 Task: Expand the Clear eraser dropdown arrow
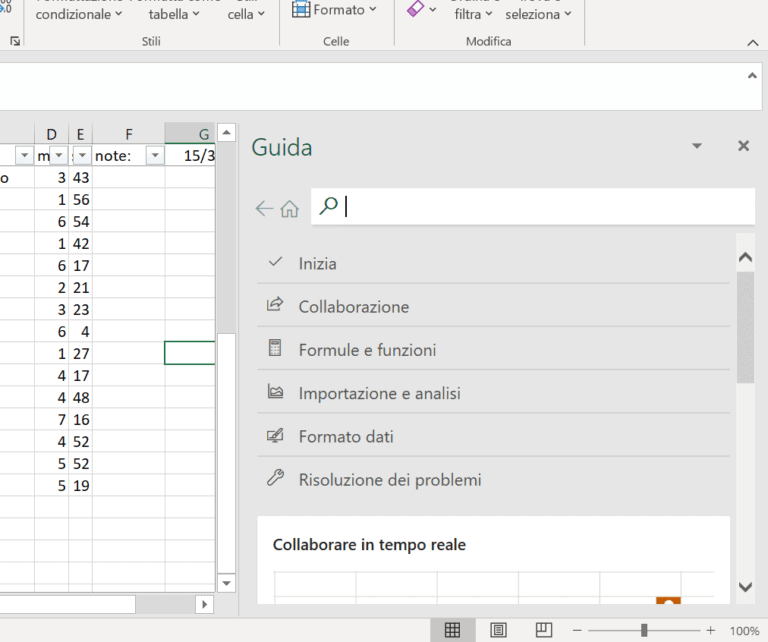[432, 9]
